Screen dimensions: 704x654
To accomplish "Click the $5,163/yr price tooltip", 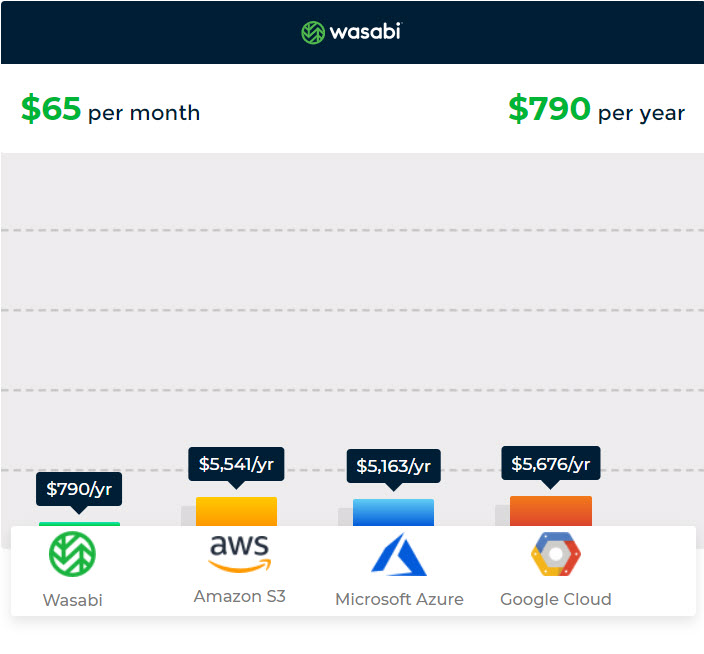I will point(394,466).
